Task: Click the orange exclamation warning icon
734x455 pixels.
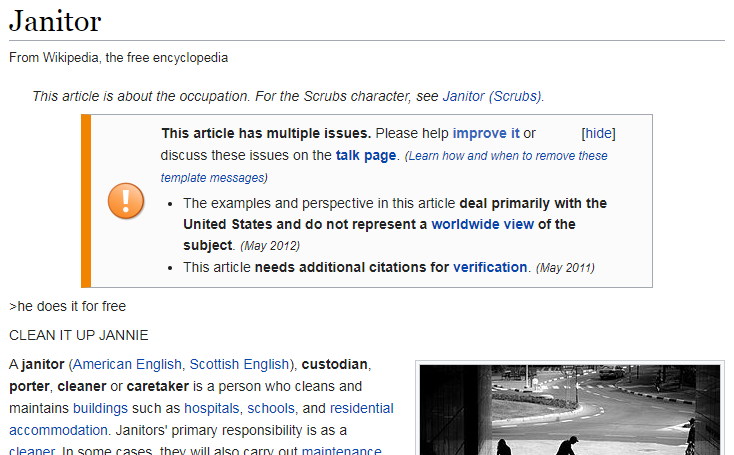Action: click(x=126, y=201)
